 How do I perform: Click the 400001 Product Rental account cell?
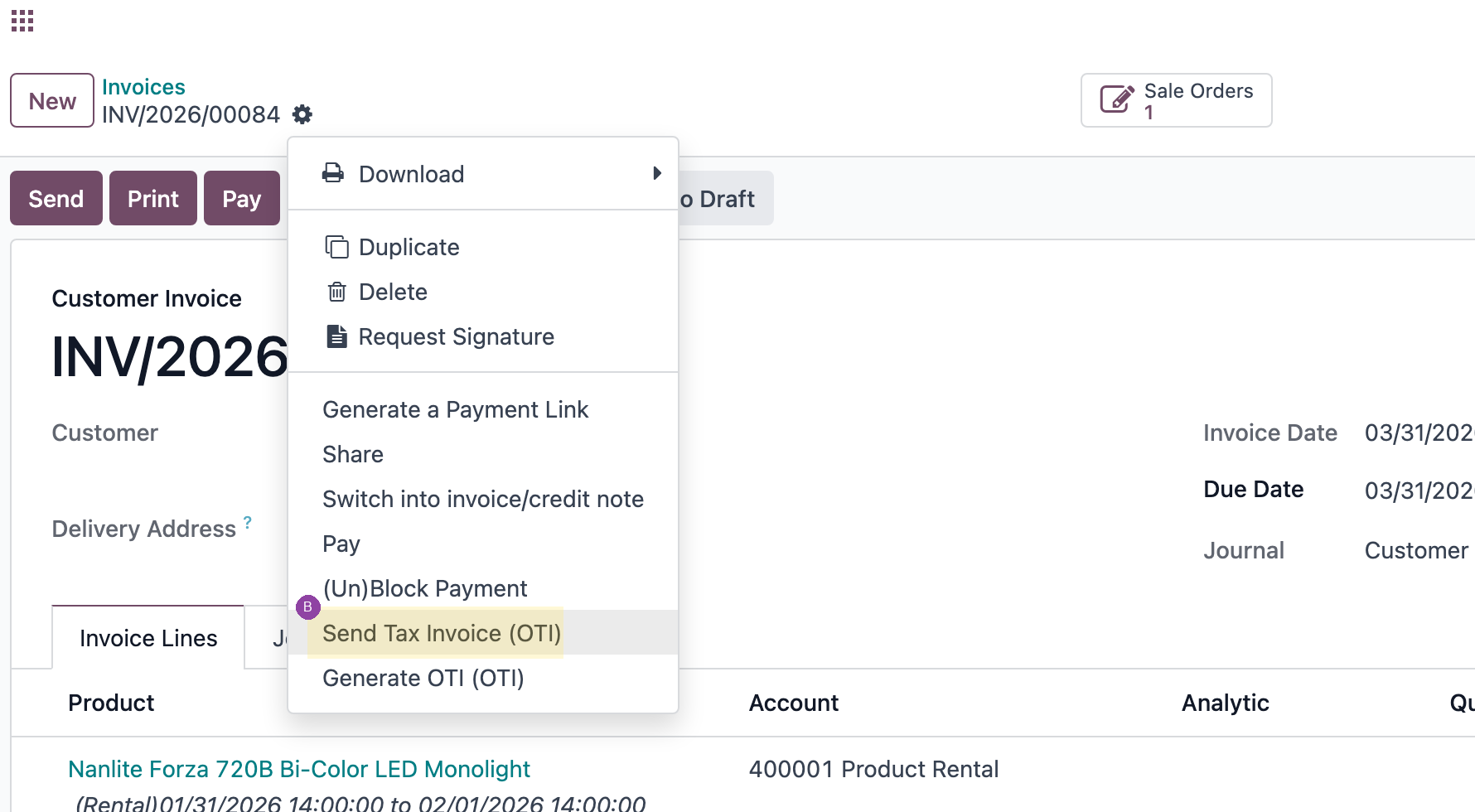[873, 769]
